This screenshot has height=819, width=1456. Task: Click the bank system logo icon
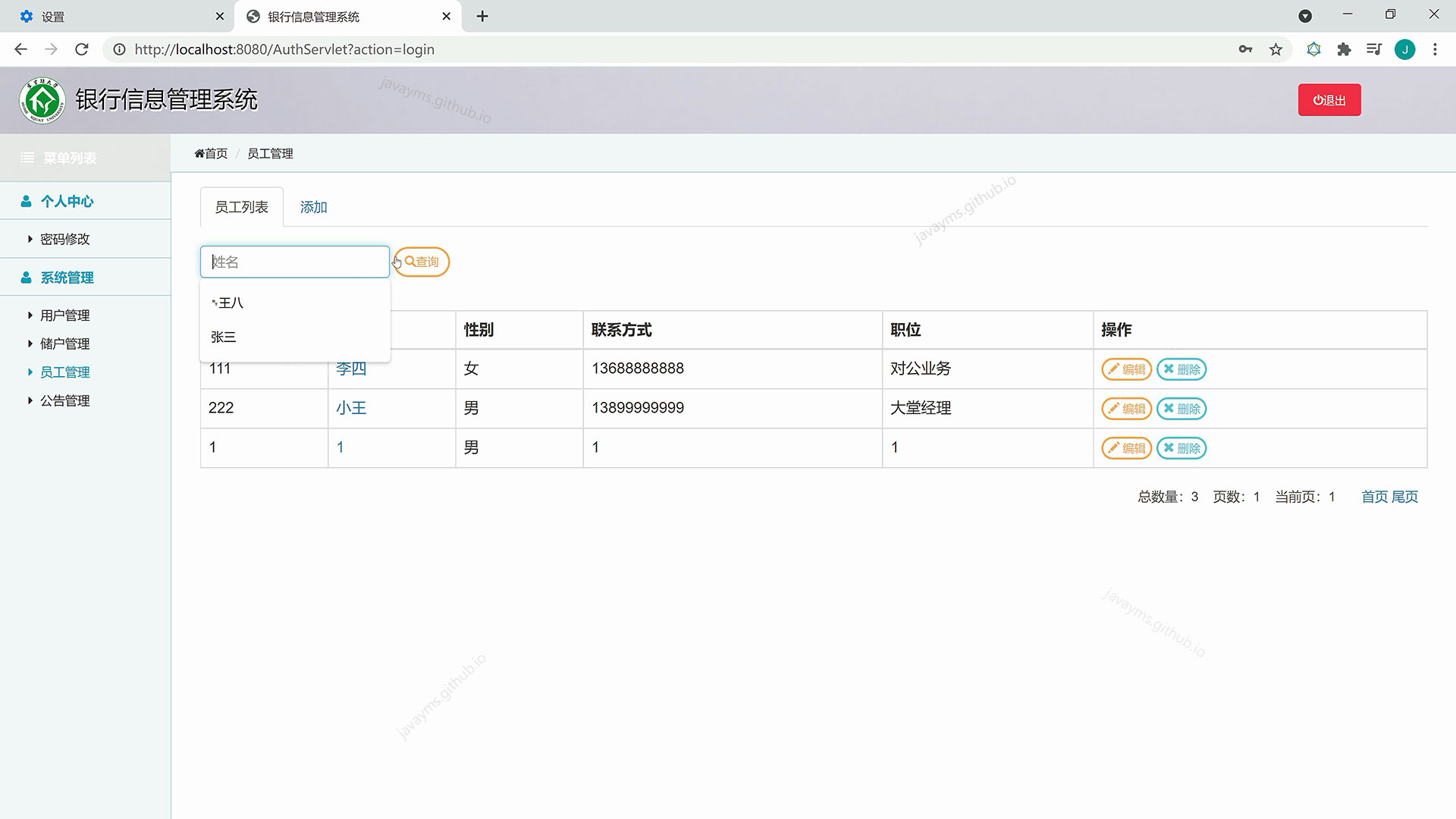point(42,100)
